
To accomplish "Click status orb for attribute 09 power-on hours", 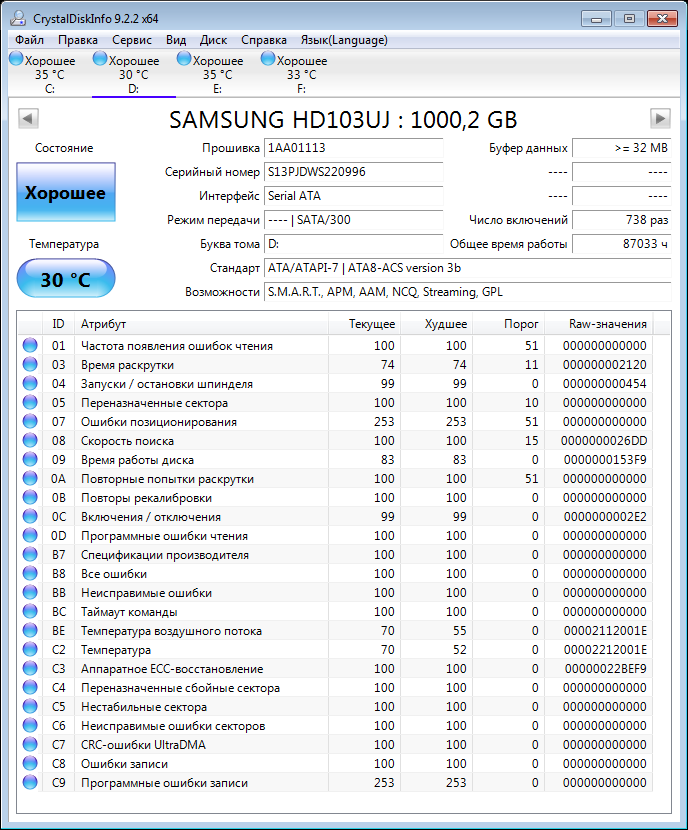I will click(30, 459).
